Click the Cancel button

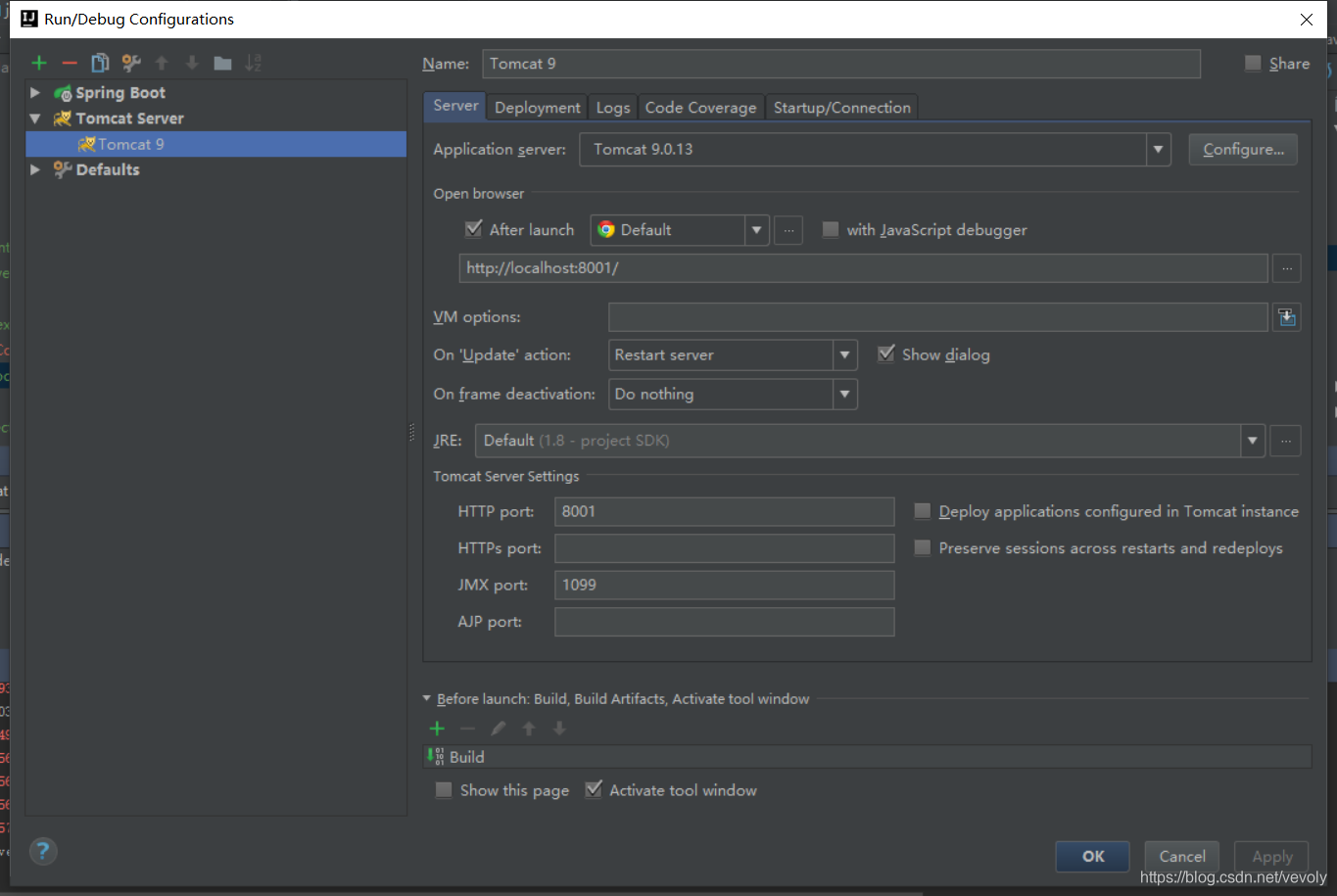1182,857
